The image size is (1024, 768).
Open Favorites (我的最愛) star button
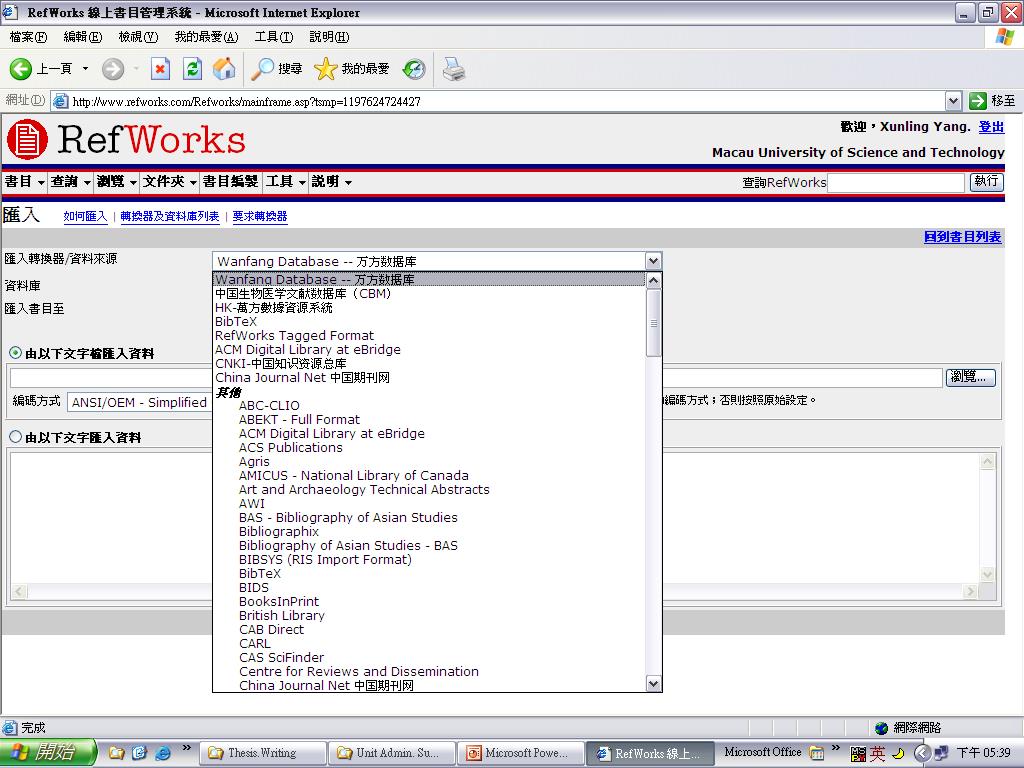(x=351, y=69)
